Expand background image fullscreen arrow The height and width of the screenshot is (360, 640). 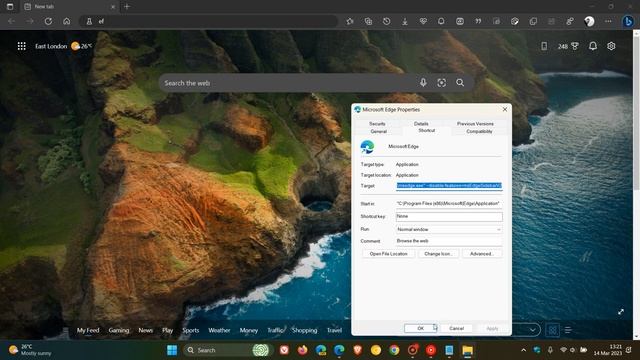(x=621, y=312)
